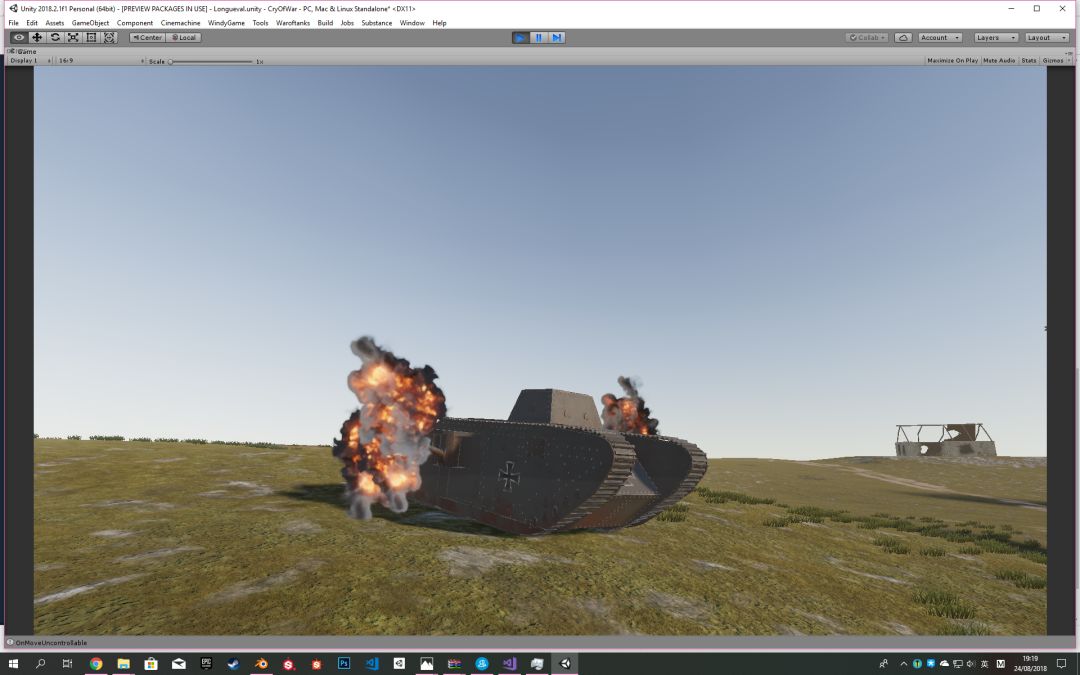Open Visual Studio Code from taskbar
Screen dimensions: 1080x675
(371, 664)
